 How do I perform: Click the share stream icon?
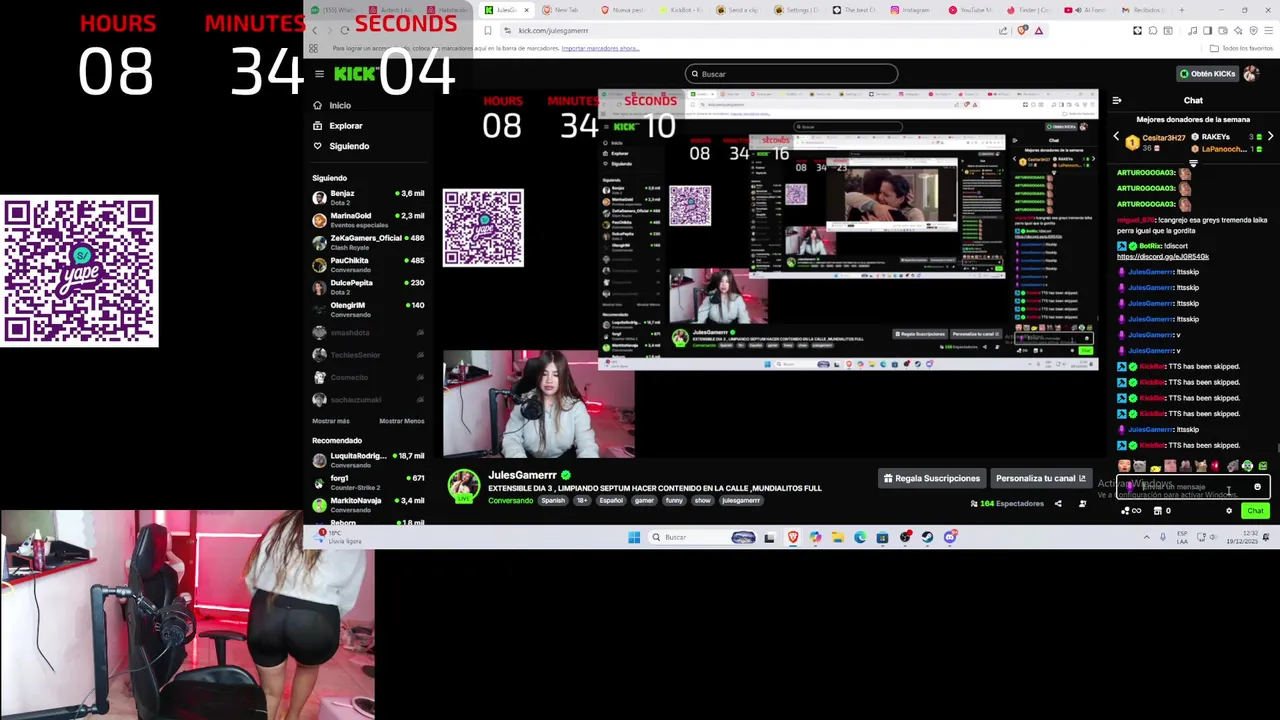(x=1058, y=503)
